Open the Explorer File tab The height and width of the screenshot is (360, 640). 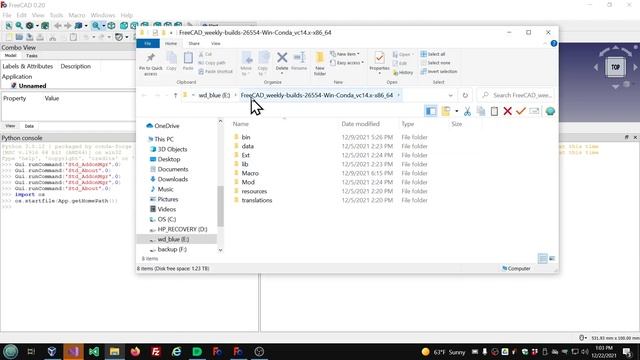pos(148,43)
